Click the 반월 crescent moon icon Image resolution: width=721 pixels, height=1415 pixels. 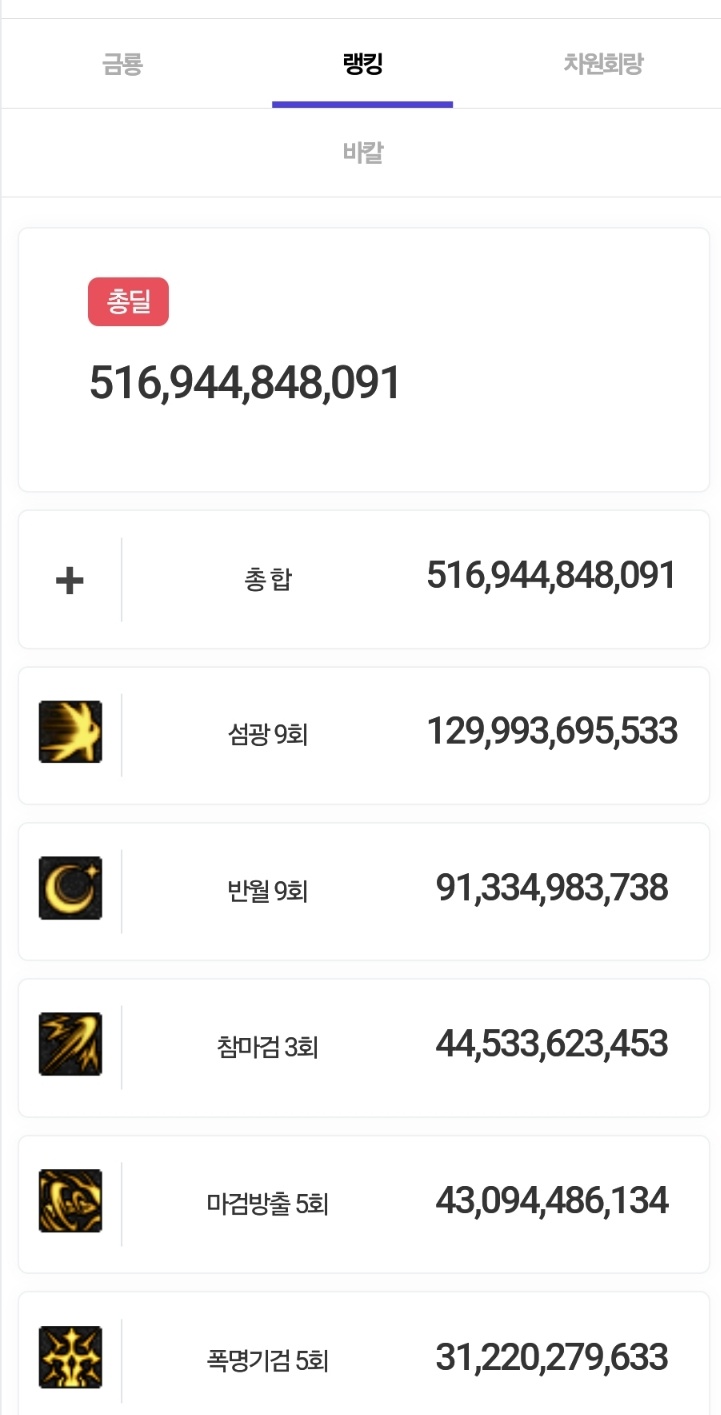pos(70,888)
